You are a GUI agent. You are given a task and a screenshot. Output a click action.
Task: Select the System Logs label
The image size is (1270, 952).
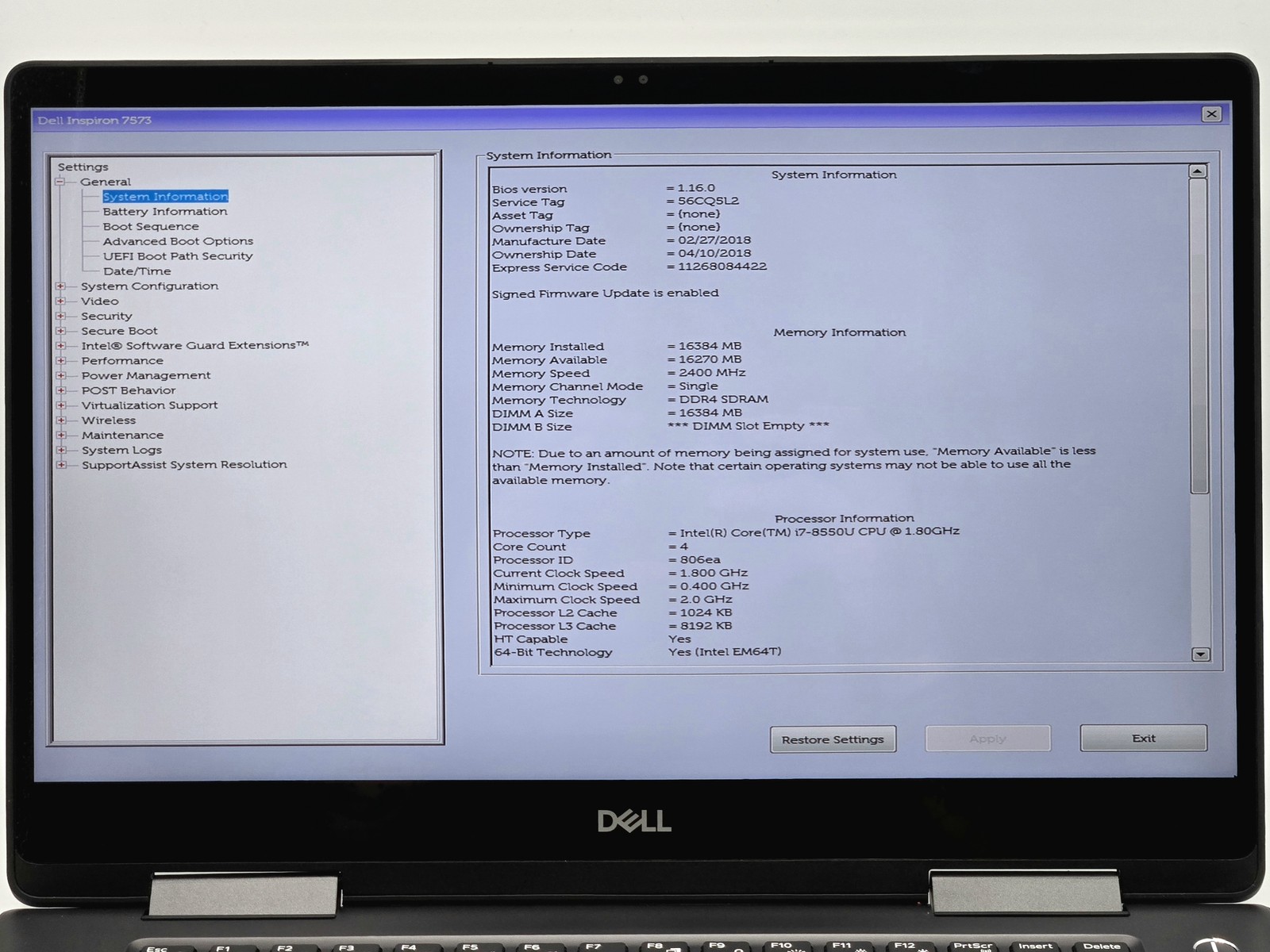121,450
